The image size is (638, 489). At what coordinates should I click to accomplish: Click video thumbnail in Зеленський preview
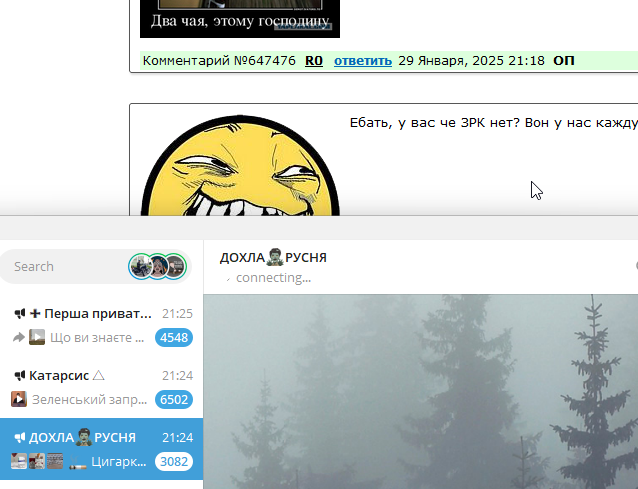point(18,400)
